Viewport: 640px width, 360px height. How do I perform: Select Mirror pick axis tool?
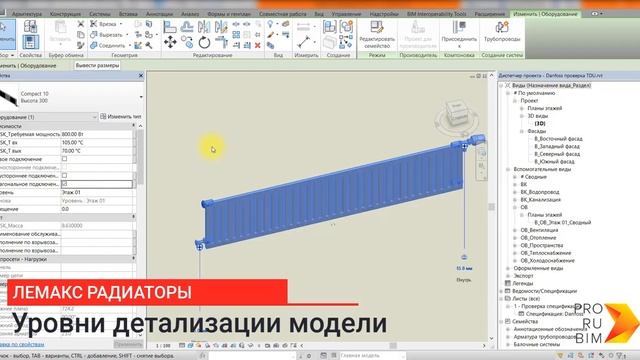coord(204,27)
